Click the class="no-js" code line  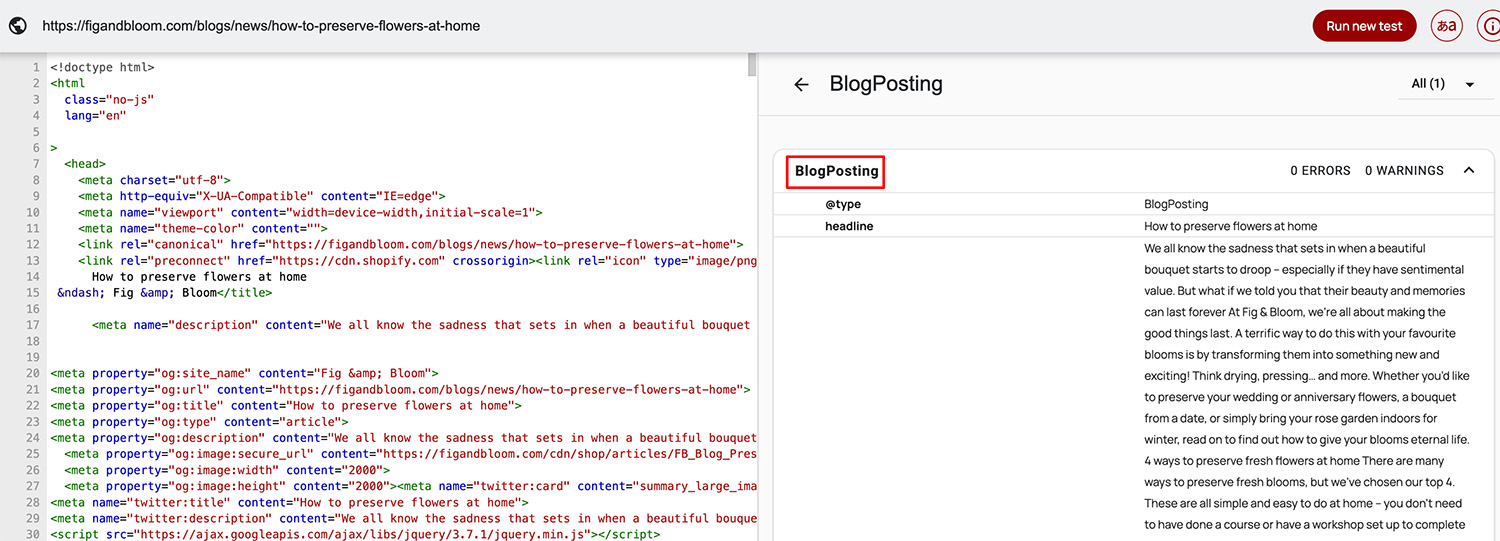coord(109,100)
